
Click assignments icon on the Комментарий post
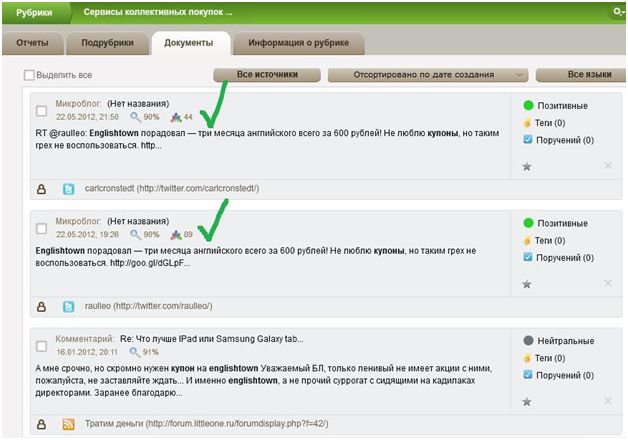pyautogui.click(x=528, y=375)
